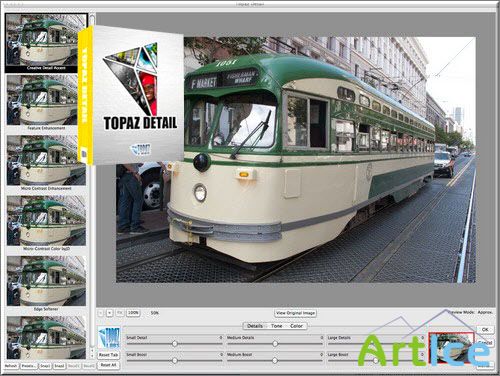500x376 pixels.
Task: Set preview zoom to 100%
Action: pos(133,313)
